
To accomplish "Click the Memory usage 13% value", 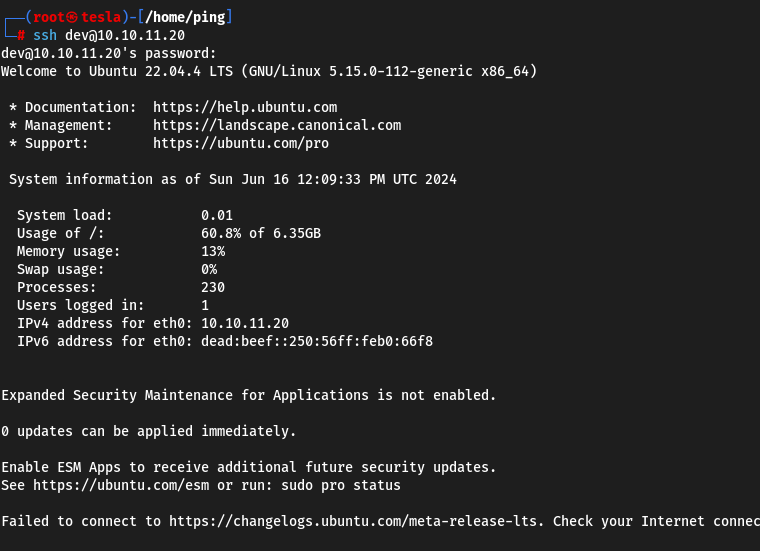I will click(x=213, y=252).
